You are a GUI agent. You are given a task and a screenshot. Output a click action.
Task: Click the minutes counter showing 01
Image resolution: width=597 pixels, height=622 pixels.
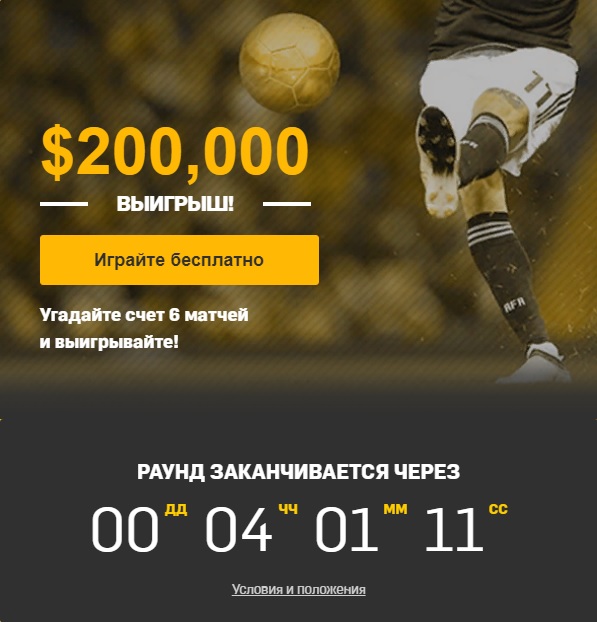[347, 530]
